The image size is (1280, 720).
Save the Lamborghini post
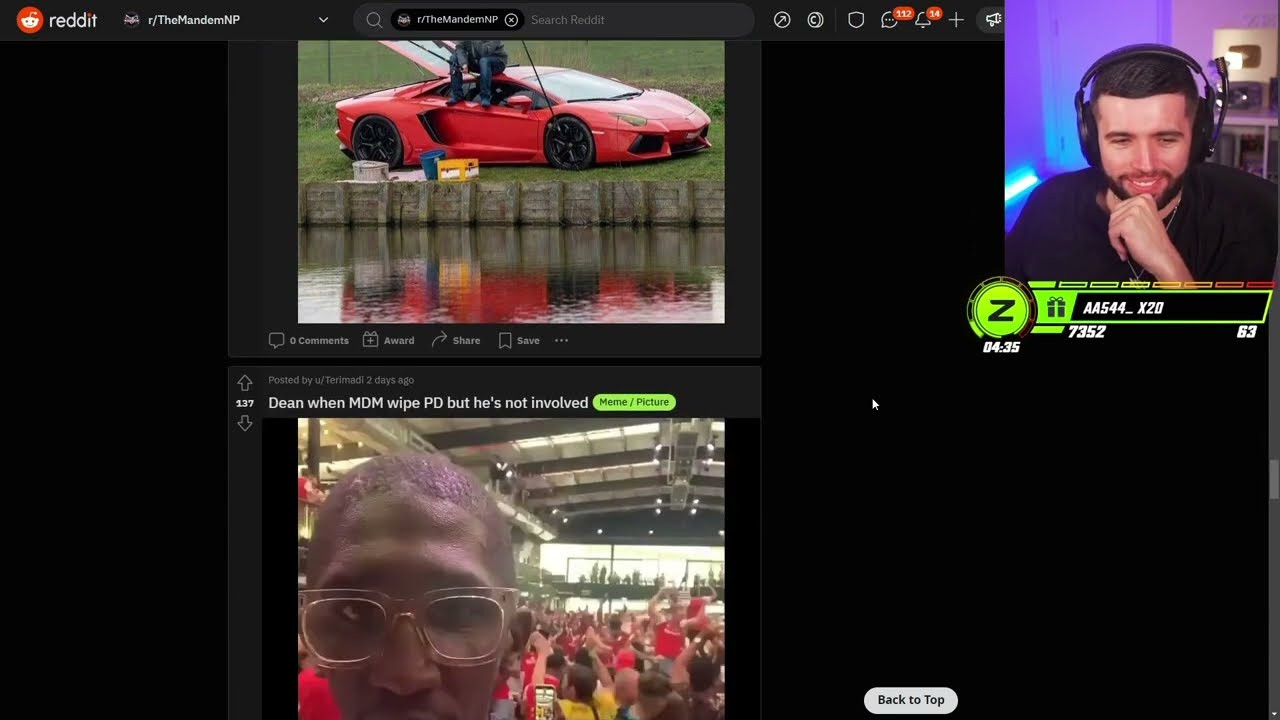(x=519, y=340)
